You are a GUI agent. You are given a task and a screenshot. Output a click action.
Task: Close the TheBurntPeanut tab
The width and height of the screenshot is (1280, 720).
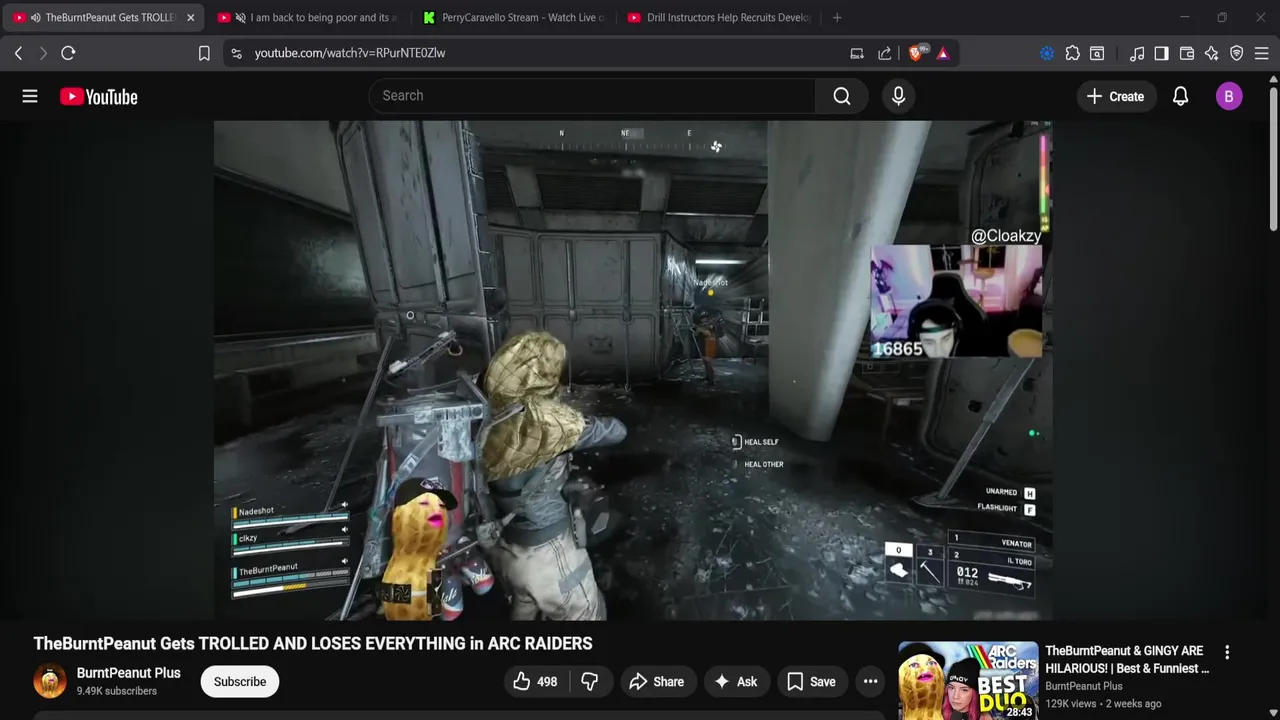click(190, 17)
